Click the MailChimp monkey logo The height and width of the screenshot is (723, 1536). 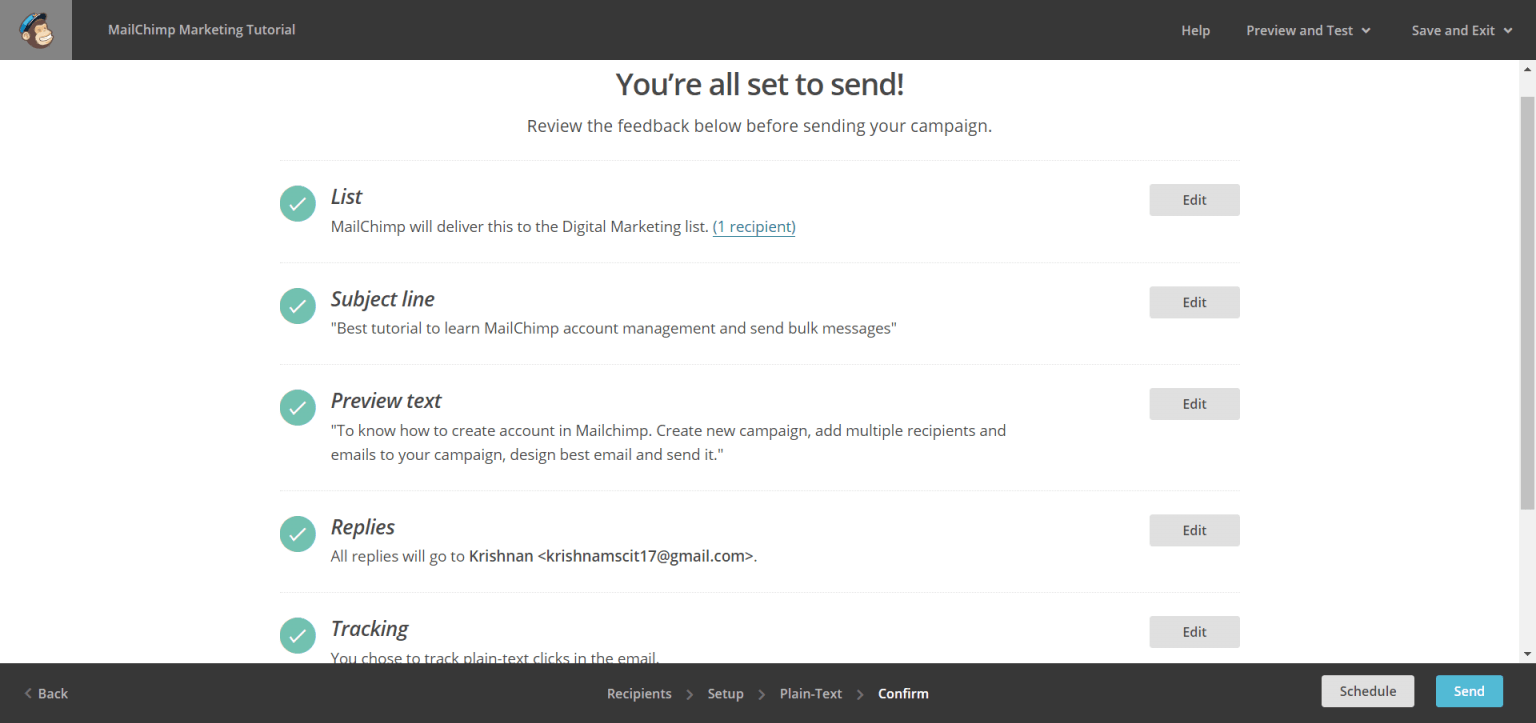pos(36,30)
